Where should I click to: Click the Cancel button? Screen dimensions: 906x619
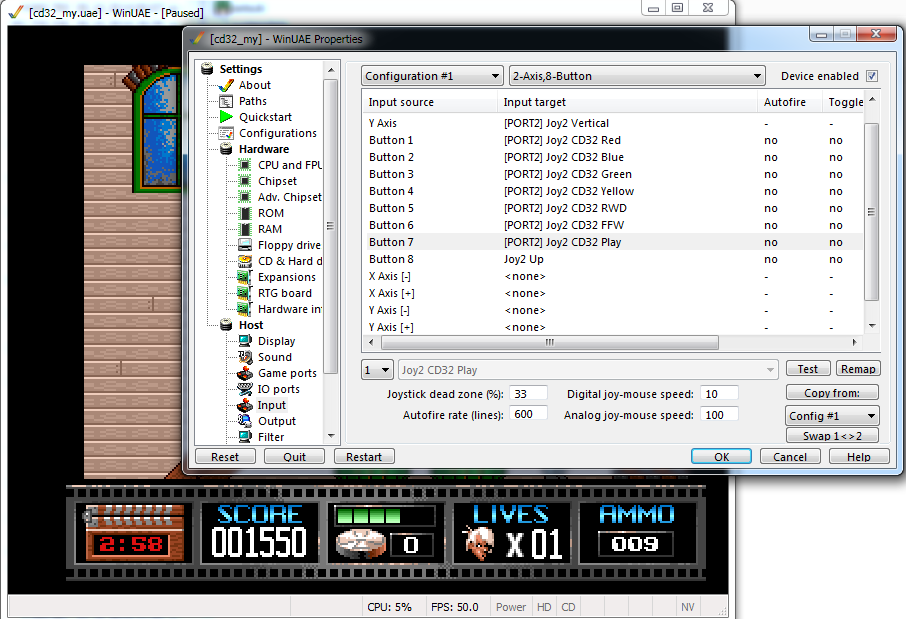pos(790,457)
